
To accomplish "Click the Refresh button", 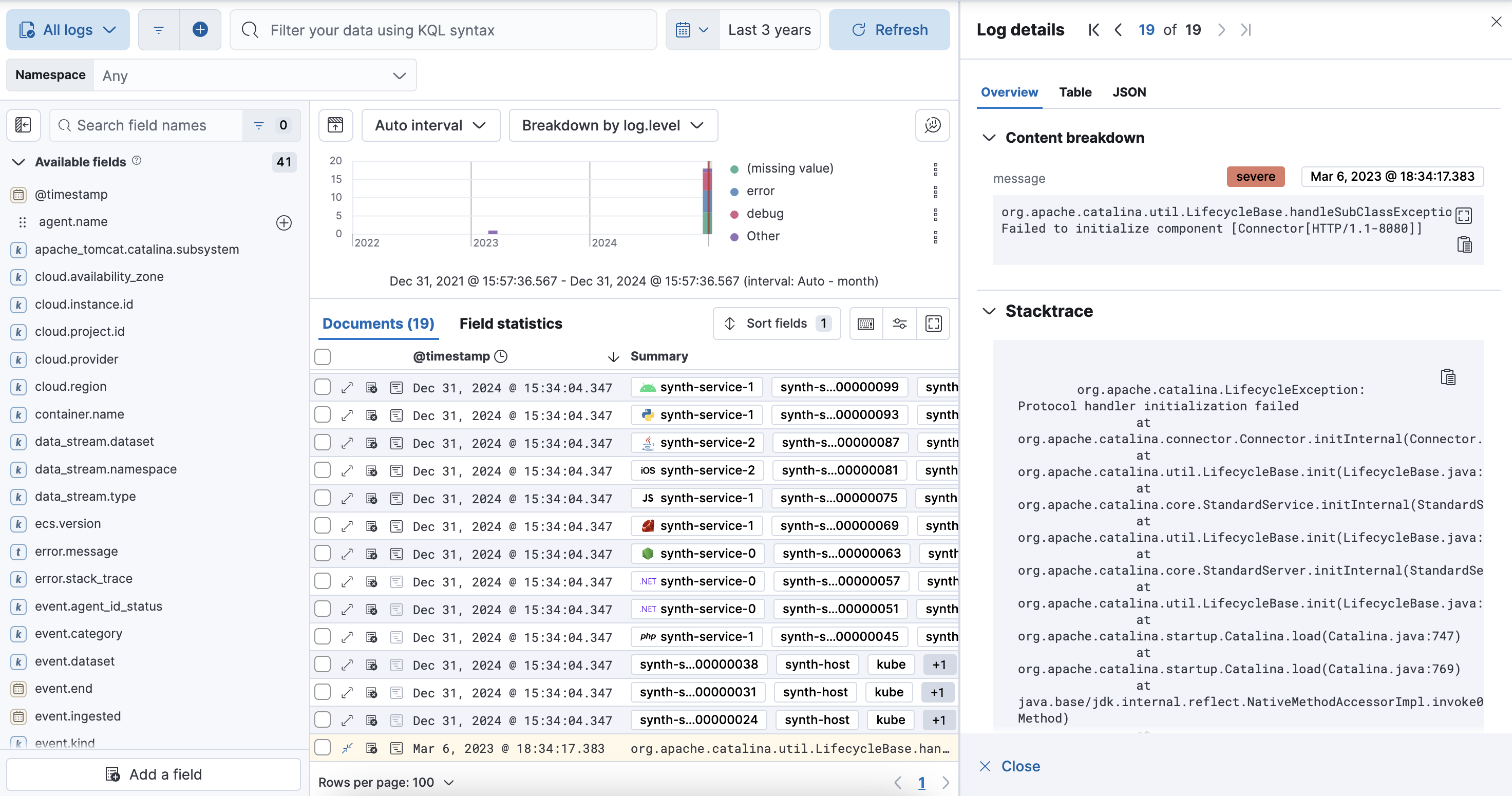I will point(889,30).
